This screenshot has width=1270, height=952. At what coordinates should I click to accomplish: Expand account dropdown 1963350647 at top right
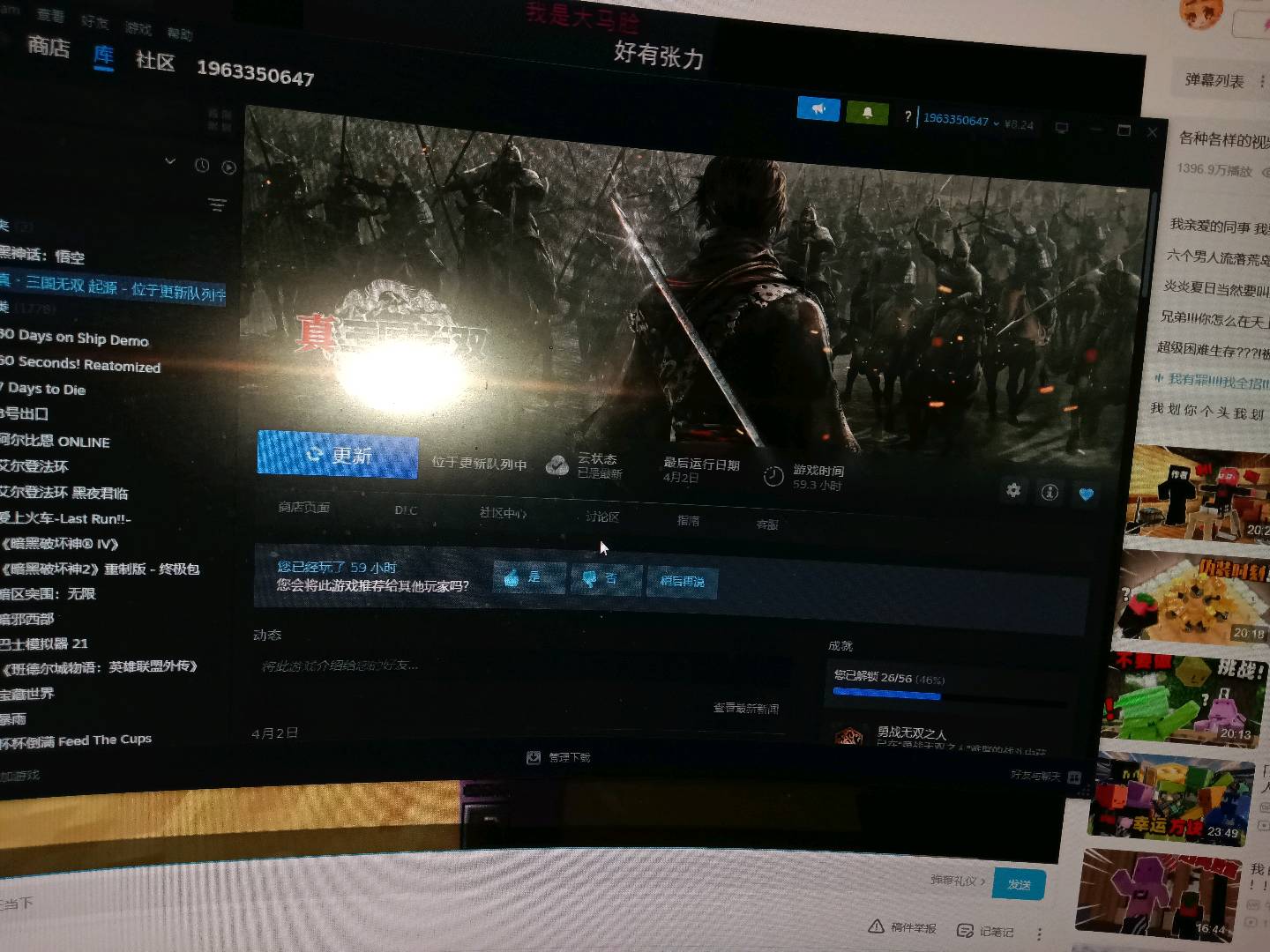(x=960, y=120)
